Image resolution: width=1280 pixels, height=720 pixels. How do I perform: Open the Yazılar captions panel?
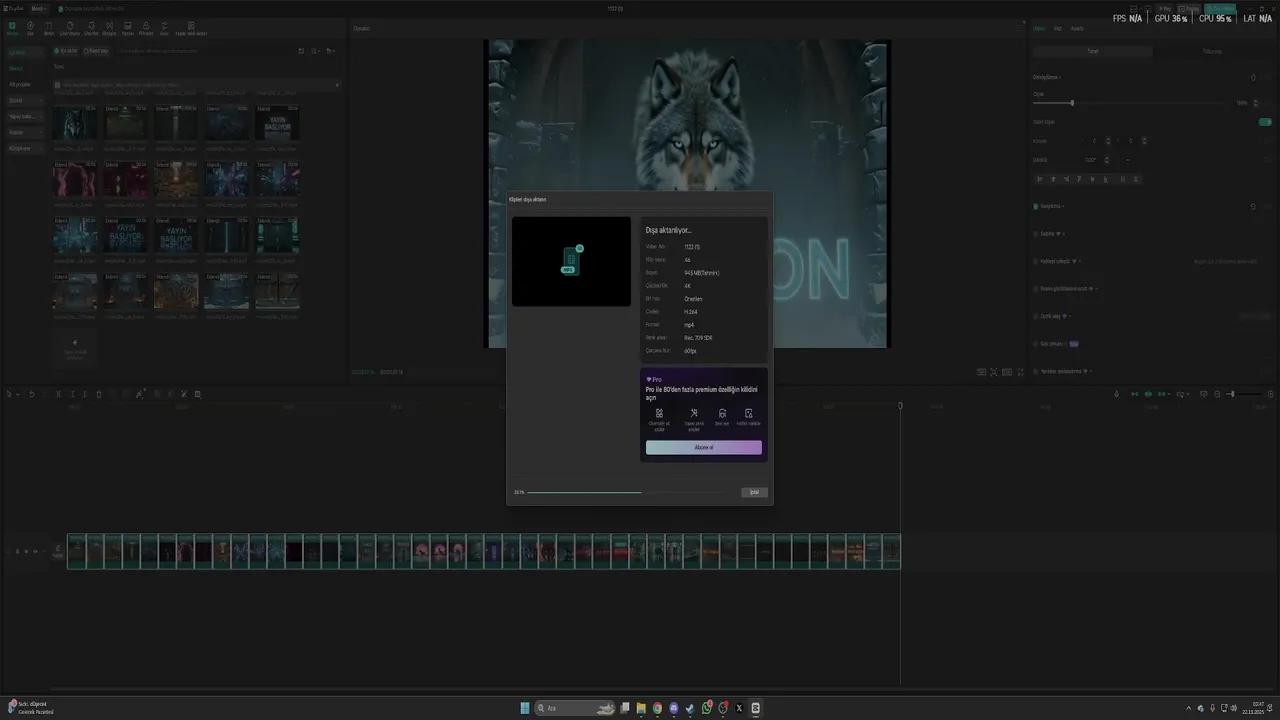(x=127, y=28)
